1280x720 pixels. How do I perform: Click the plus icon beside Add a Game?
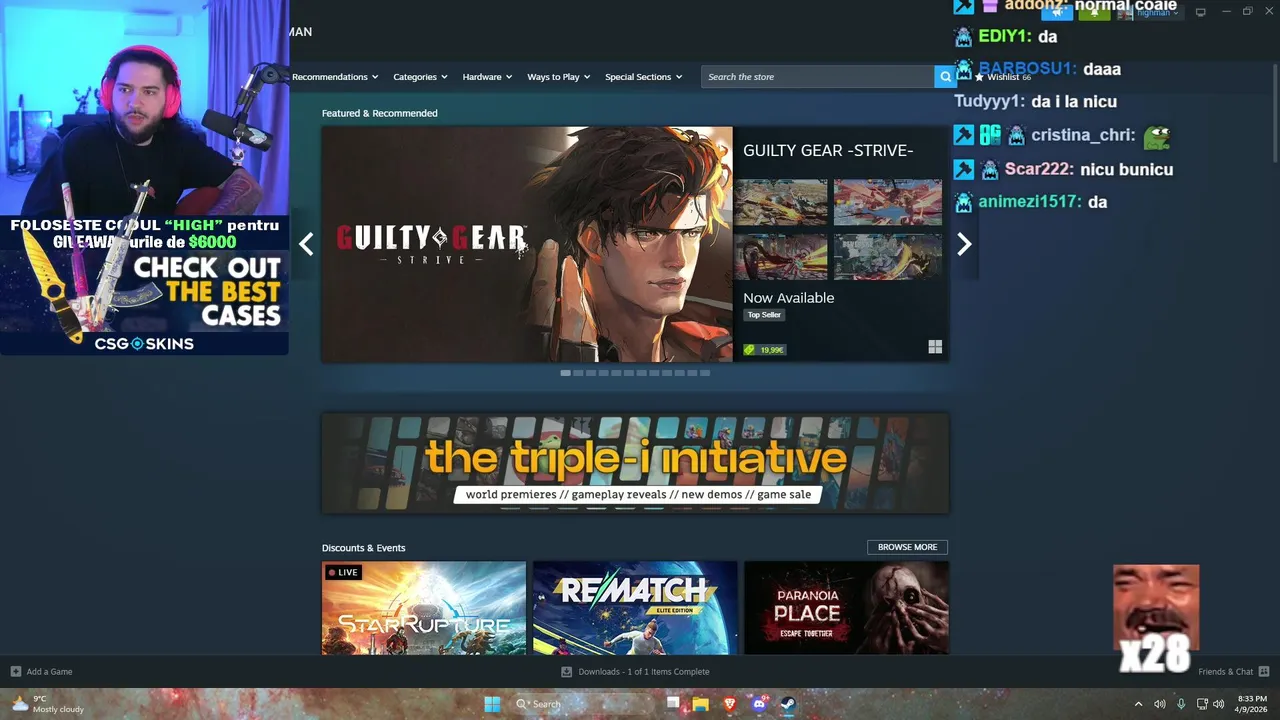(x=15, y=672)
